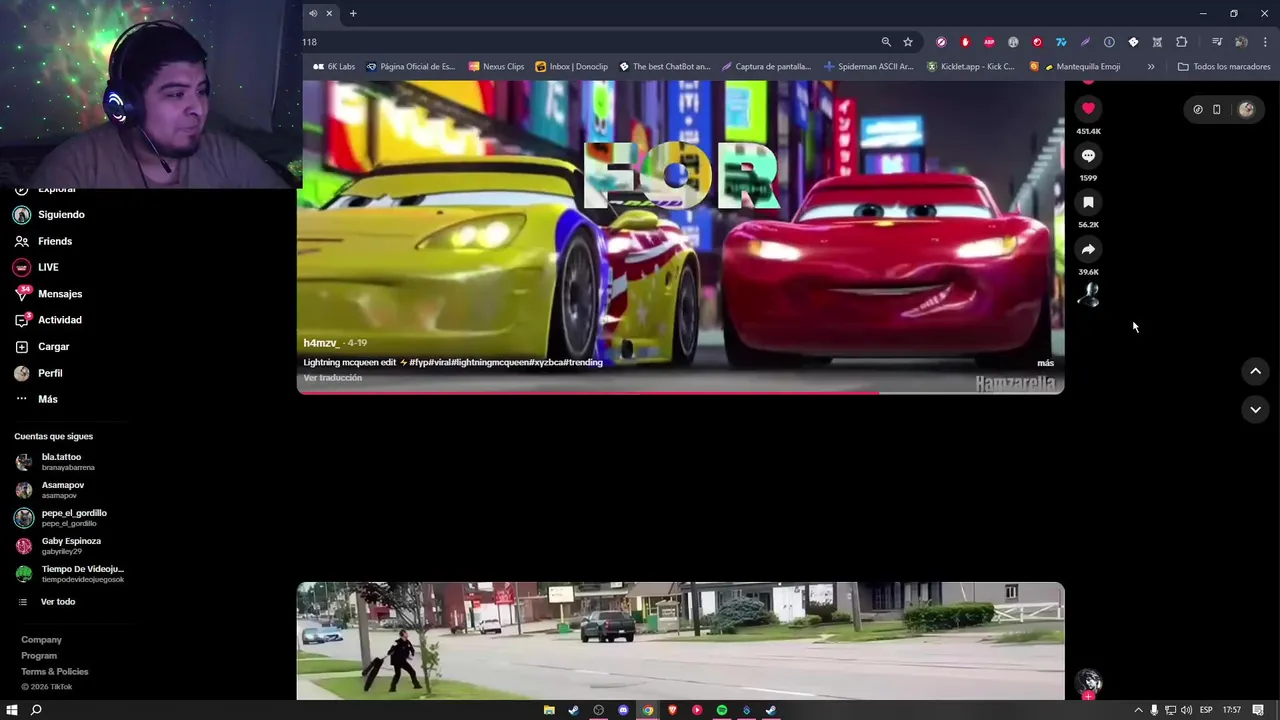Open the volume control in system tray
This screenshot has height=720, width=1280.
pyautogui.click(x=1186, y=710)
